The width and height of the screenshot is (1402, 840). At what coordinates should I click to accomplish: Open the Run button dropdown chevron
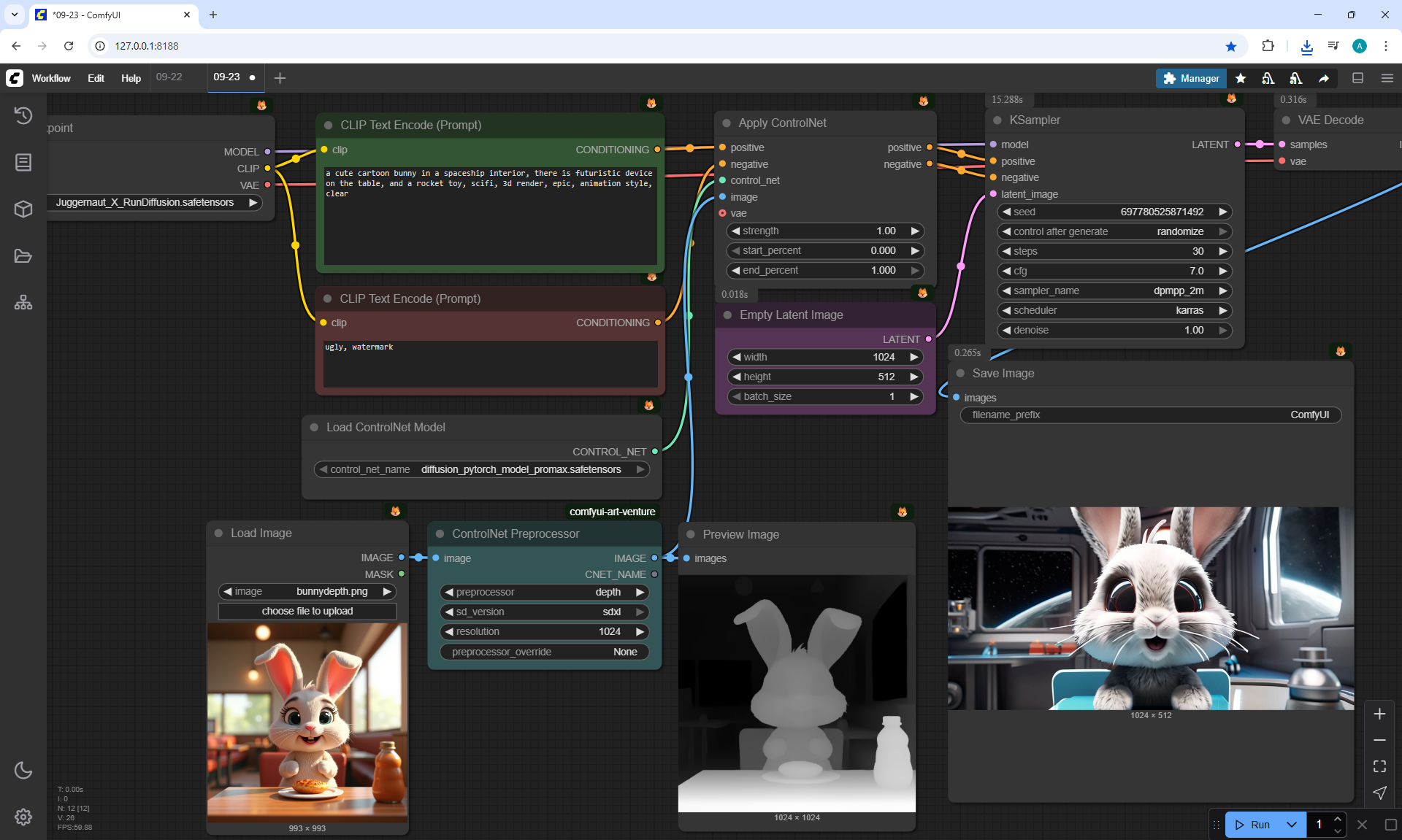click(1292, 825)
